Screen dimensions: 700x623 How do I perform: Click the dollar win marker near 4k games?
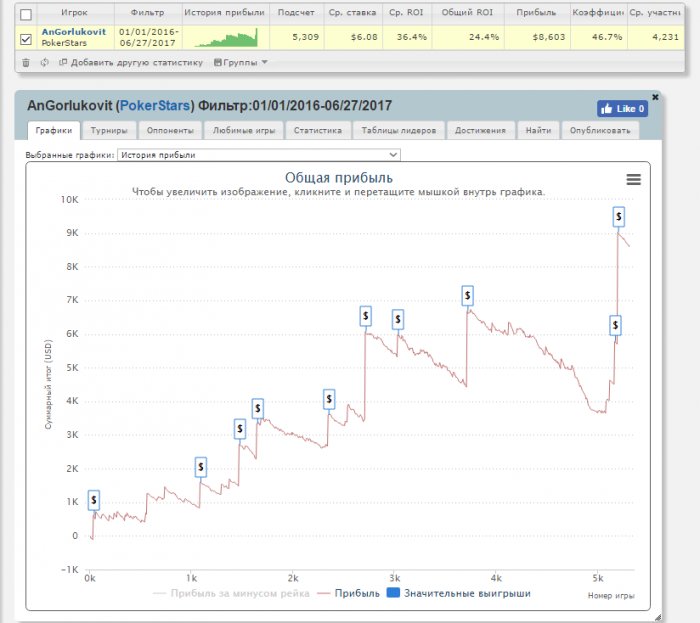[x=467, y=296]
